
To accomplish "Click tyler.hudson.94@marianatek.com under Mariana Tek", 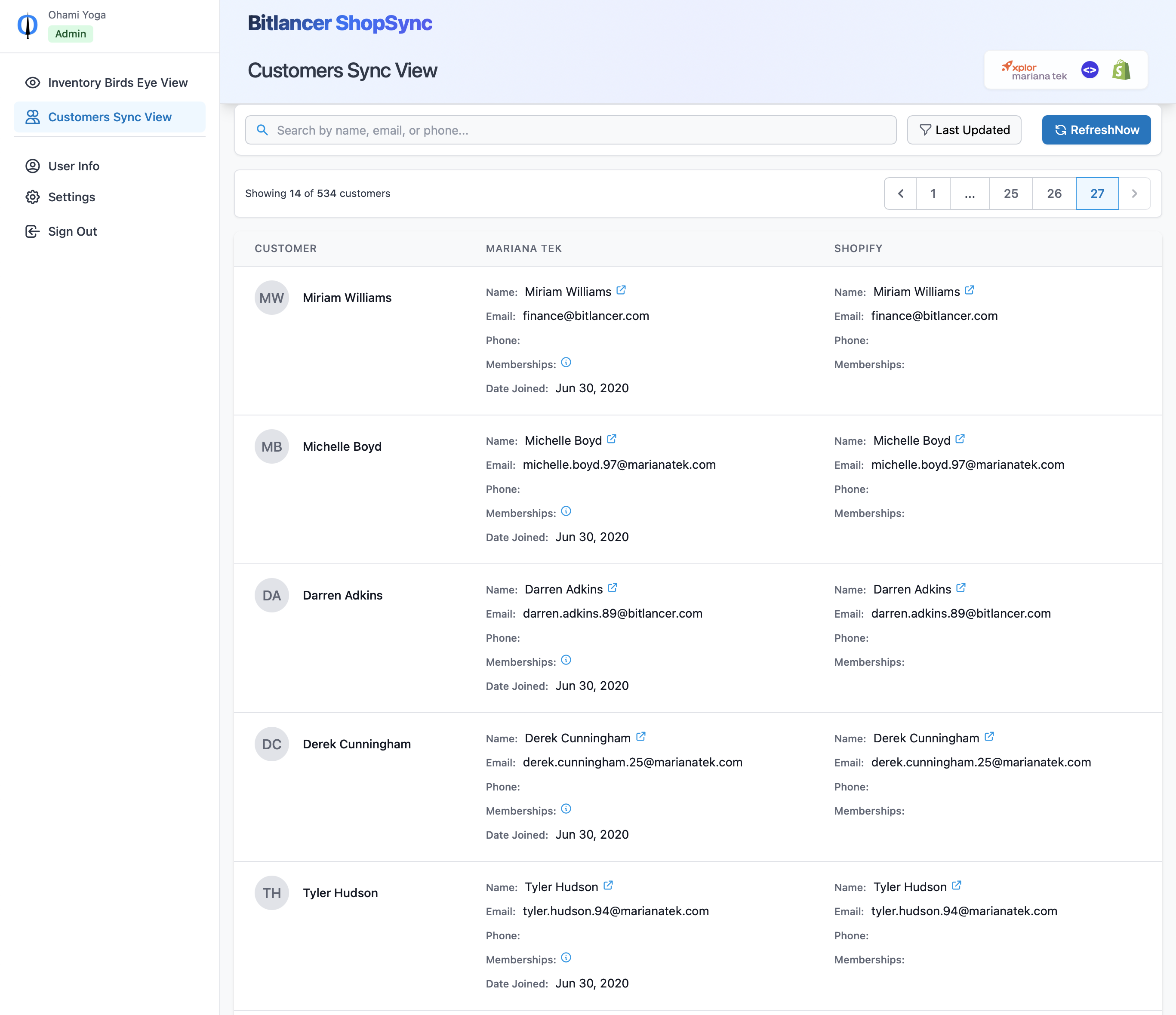I will tap(616, 911).
